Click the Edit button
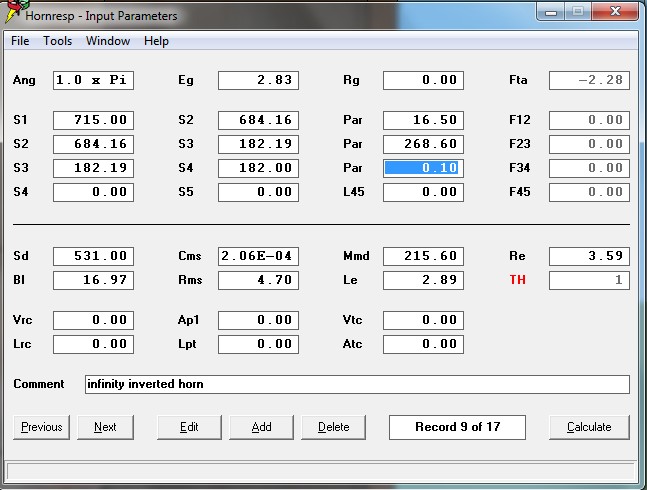 189,427
